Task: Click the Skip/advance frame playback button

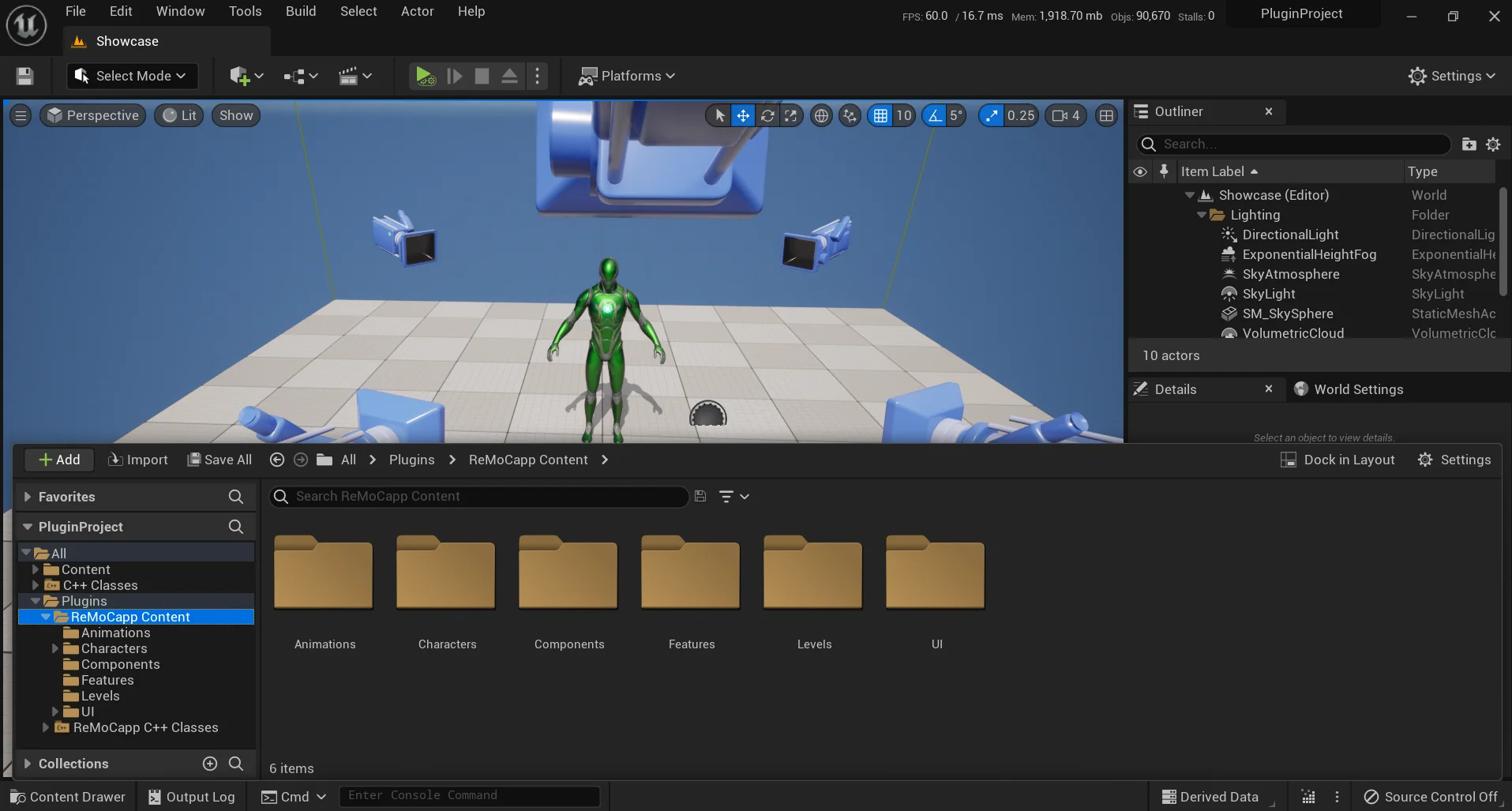Action: 454,76
